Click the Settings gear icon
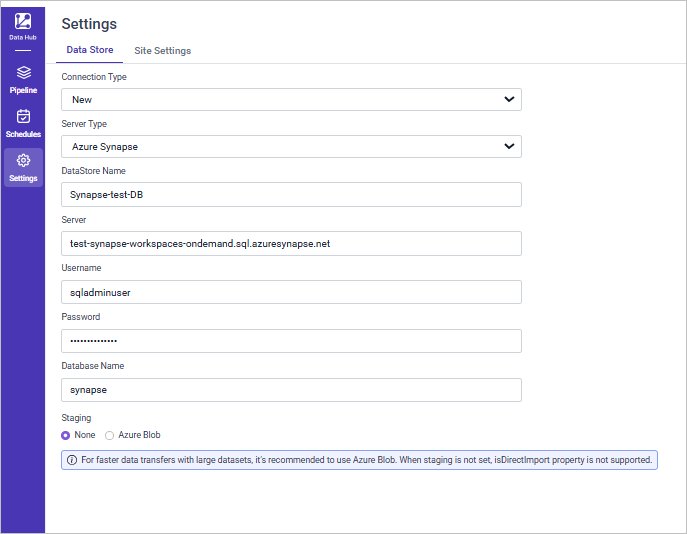This screenshot has width=687, height=534. point(23,160)
